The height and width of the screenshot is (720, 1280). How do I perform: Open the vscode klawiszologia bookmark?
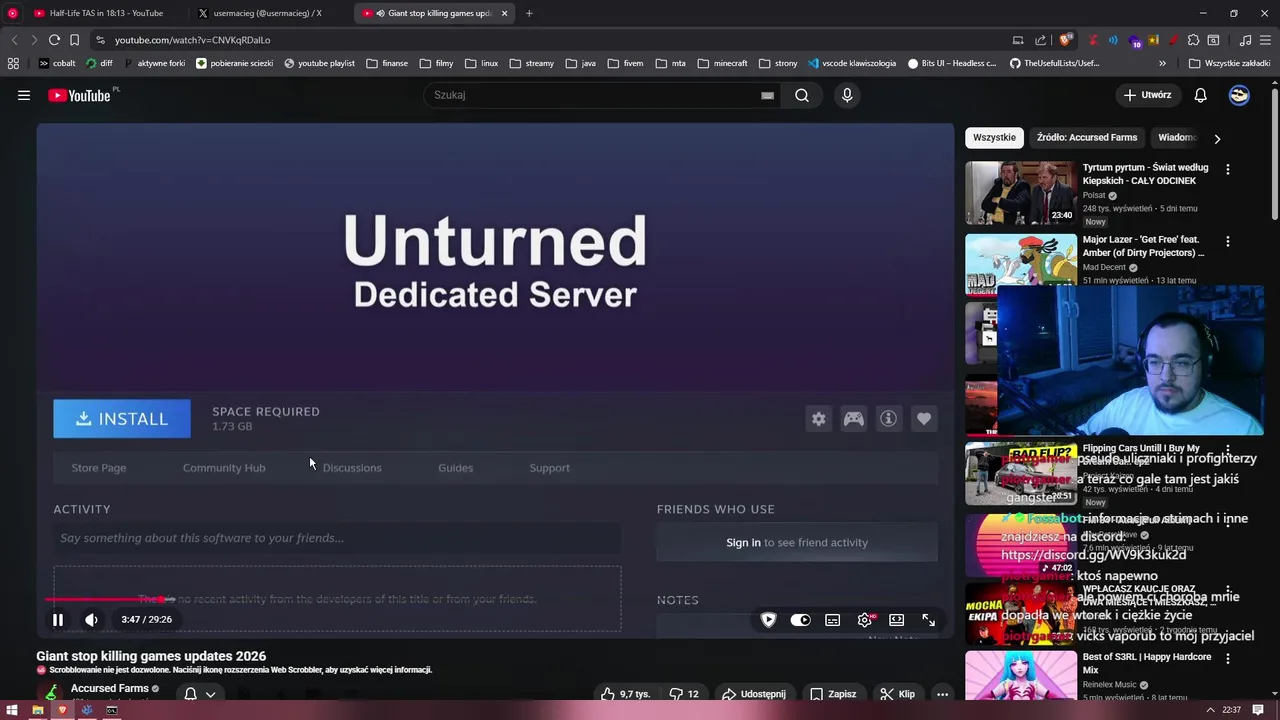[852, 63]
